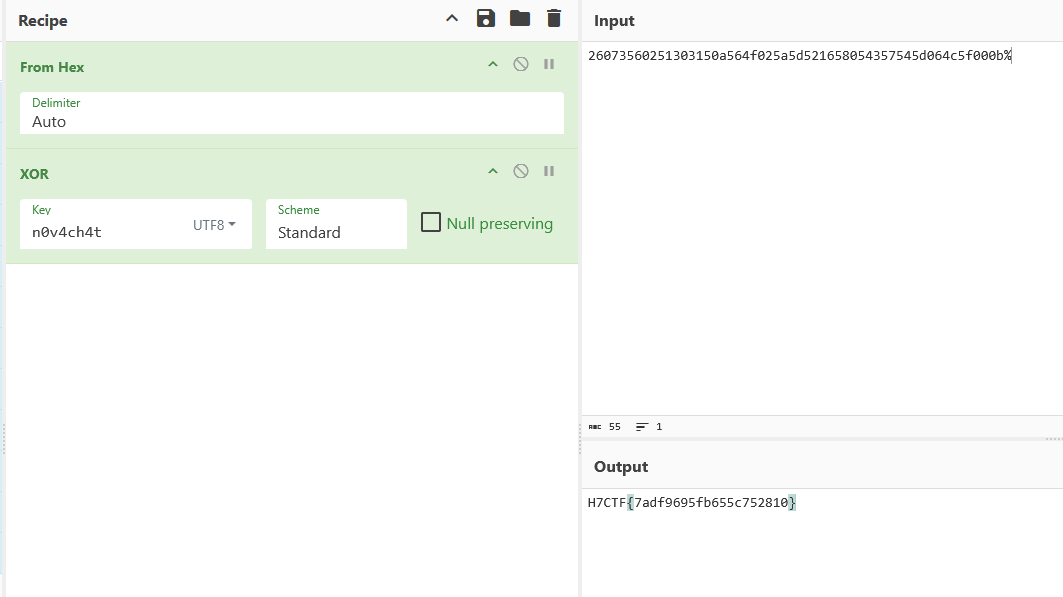The height and width of the screenshot is (597, 1063).
Task: Enable the Null preserving checkbox
Action: 431,222
